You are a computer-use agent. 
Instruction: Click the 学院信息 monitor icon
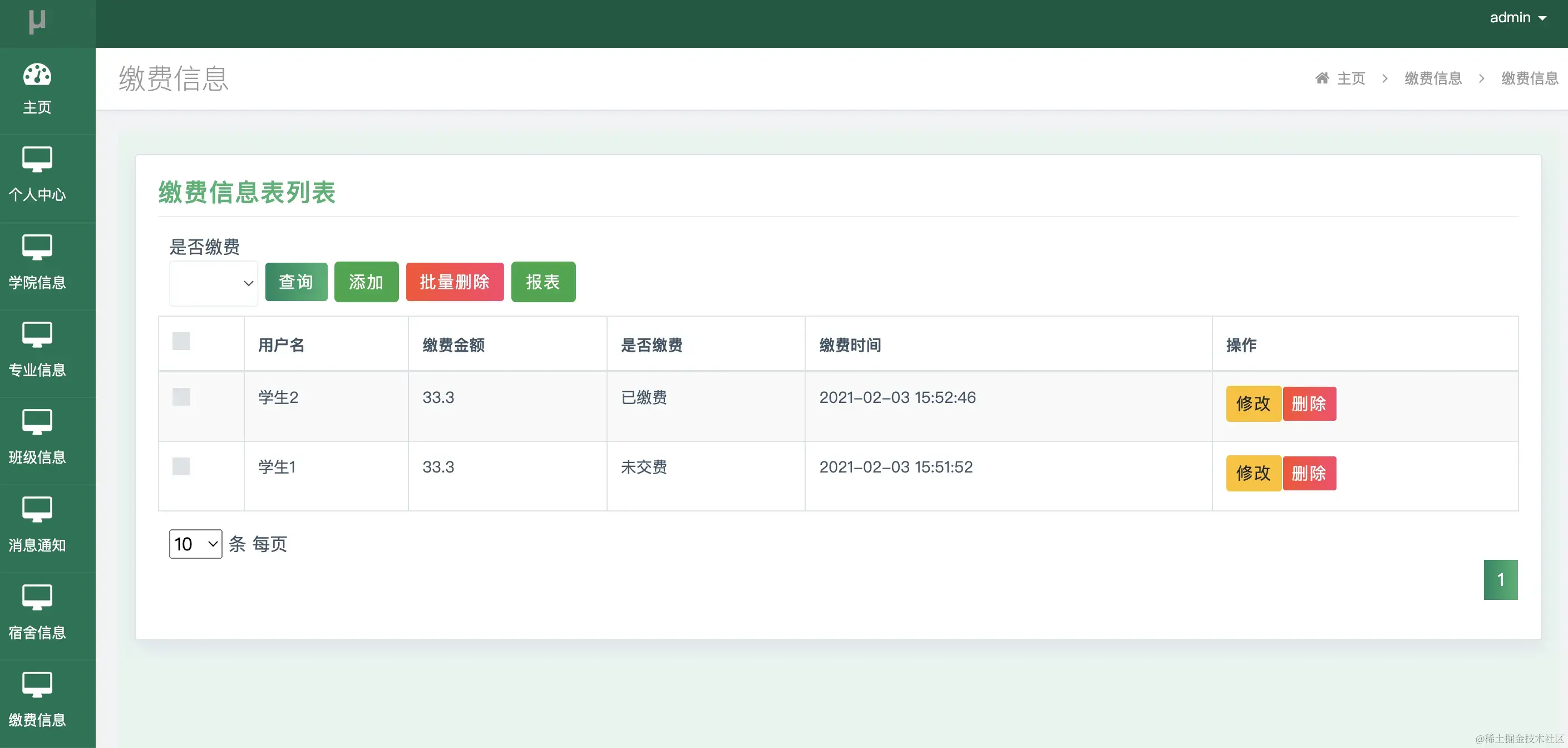click(37, 247)
